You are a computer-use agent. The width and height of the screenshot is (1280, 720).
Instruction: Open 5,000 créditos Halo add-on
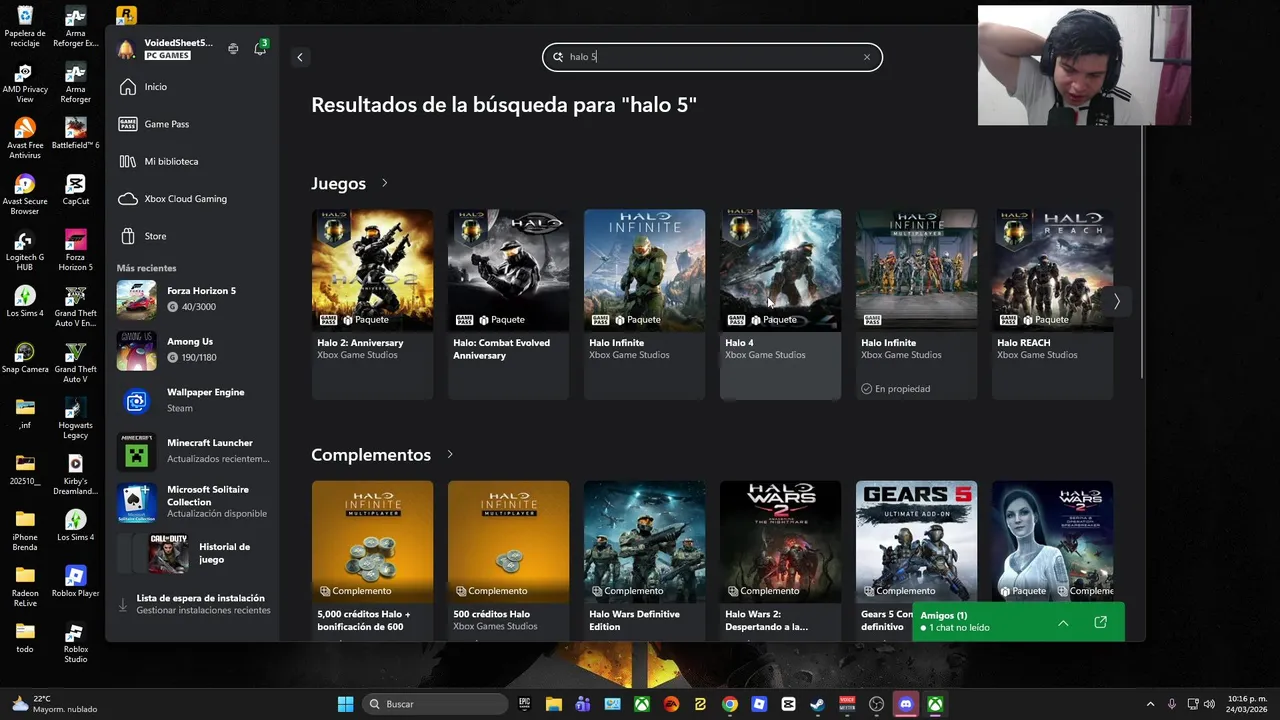[x=372, y=560]
